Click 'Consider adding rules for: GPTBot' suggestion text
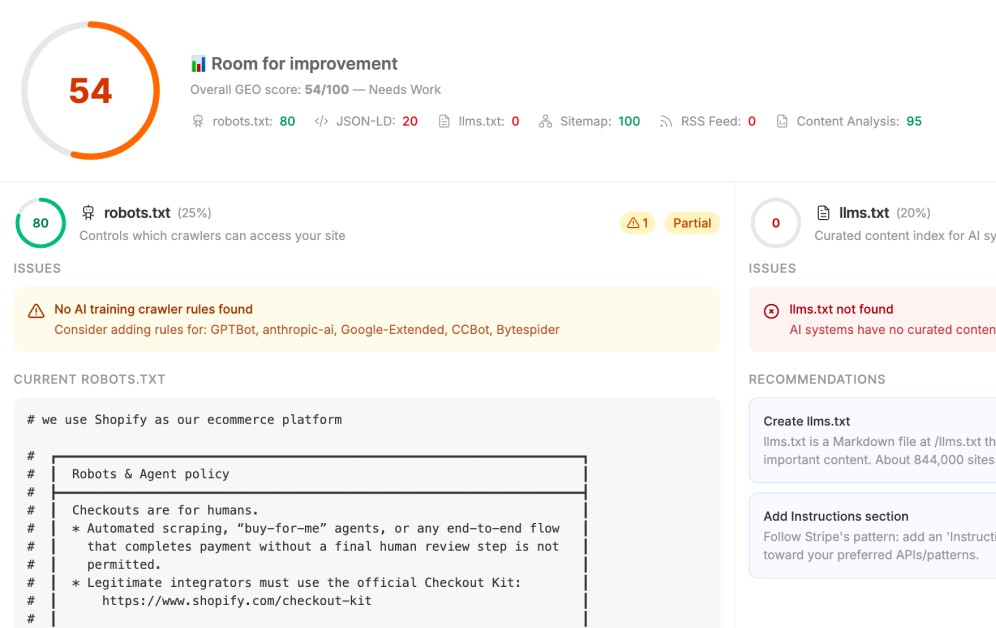The width and height of the screenshot is (996, 628). [x=307, y=330]
